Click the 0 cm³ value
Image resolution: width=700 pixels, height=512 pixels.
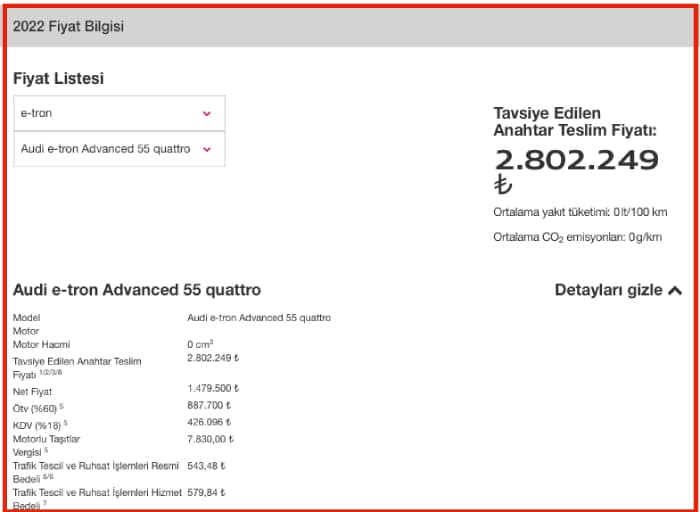[x=200, y=344]
